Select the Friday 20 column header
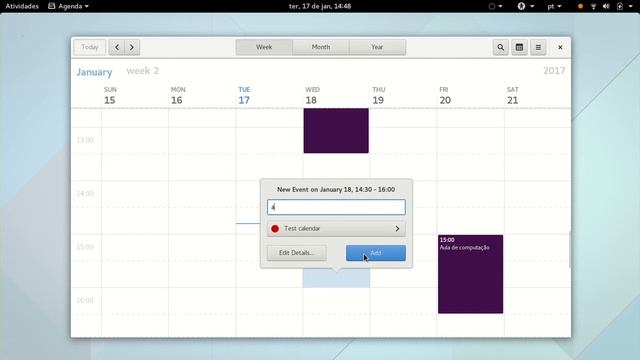This screenshot has height=360, width=640. coord(445,96)
